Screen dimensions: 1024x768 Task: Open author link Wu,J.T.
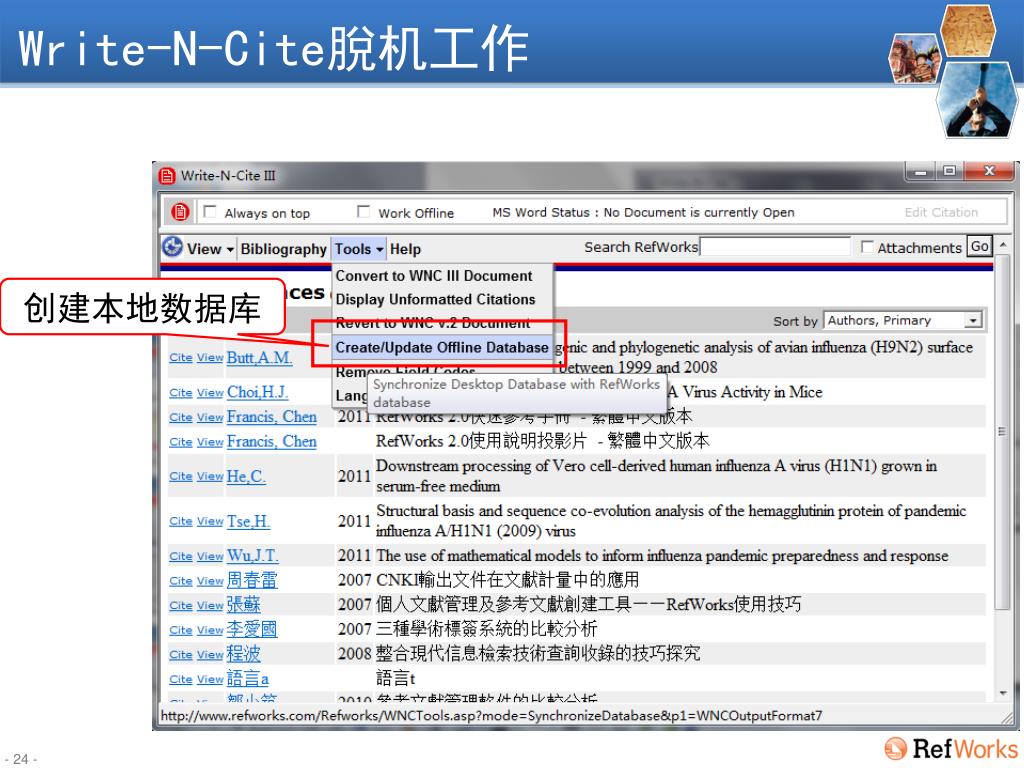pyautogui.click(x=253, y=556)
